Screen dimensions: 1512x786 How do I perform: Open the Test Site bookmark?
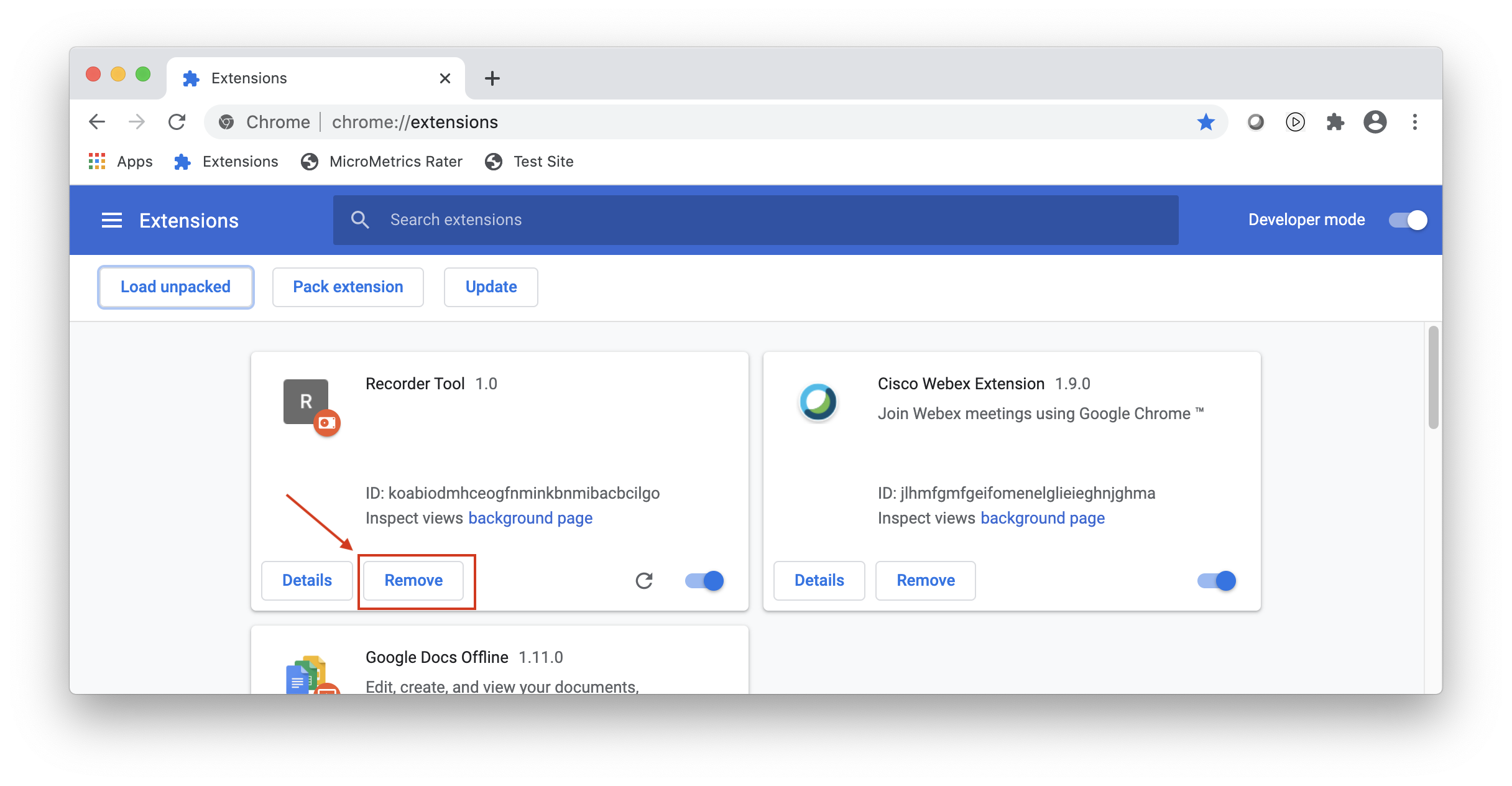pos(530,162)
